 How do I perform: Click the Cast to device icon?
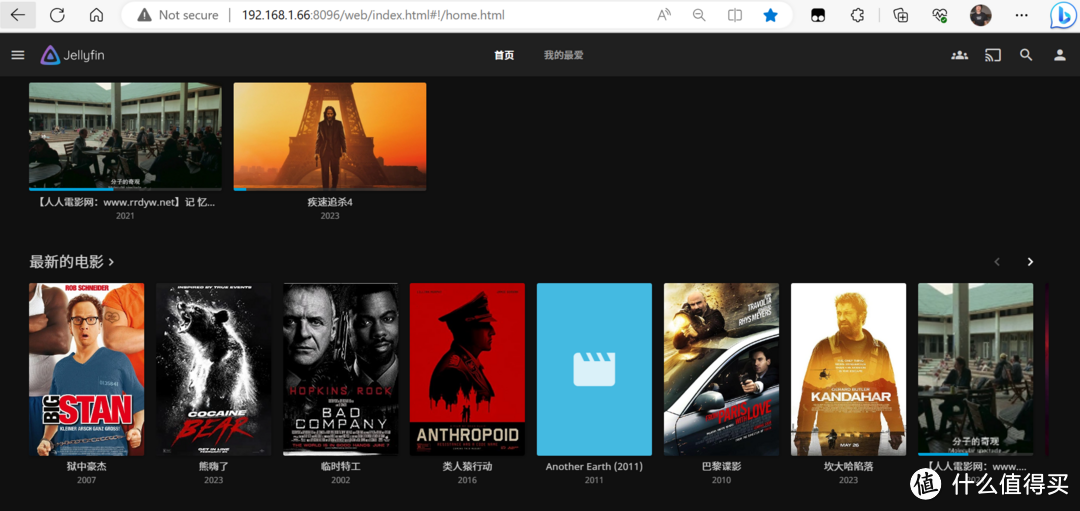point(993,55)
